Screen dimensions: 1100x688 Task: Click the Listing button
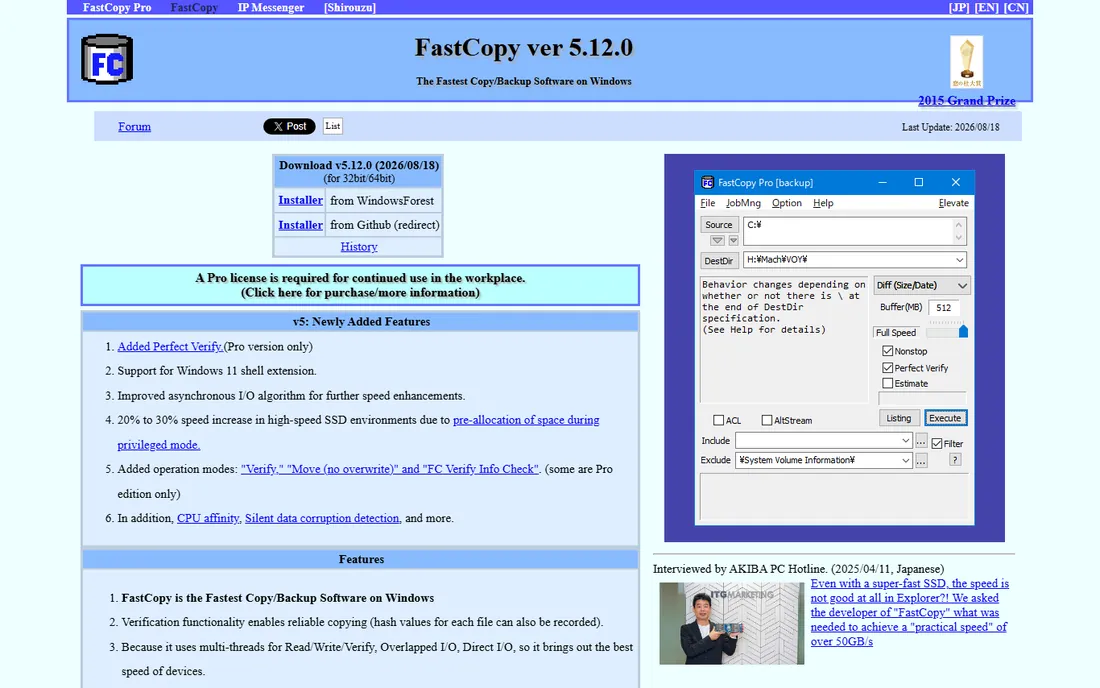pos(899,418)
